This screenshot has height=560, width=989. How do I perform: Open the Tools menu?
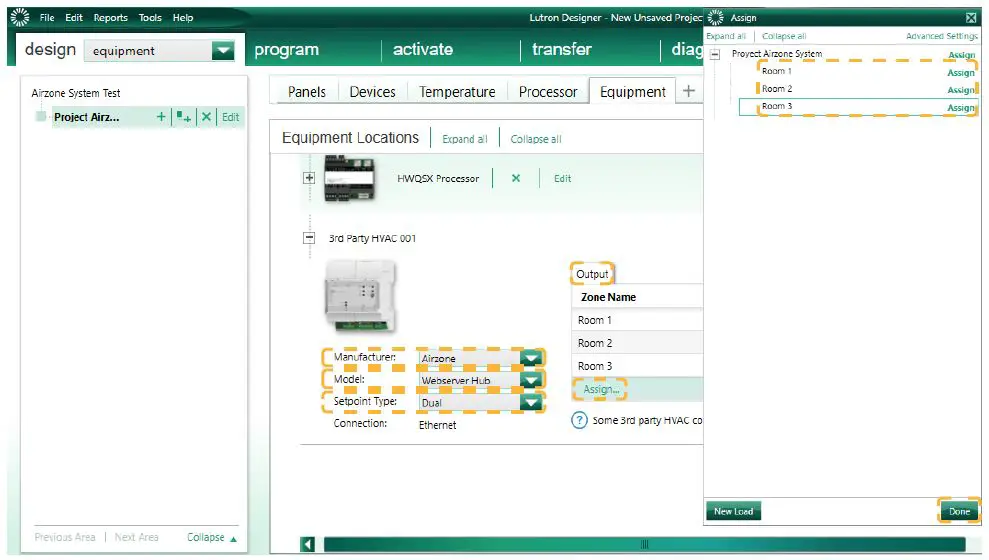click(150, 18)
